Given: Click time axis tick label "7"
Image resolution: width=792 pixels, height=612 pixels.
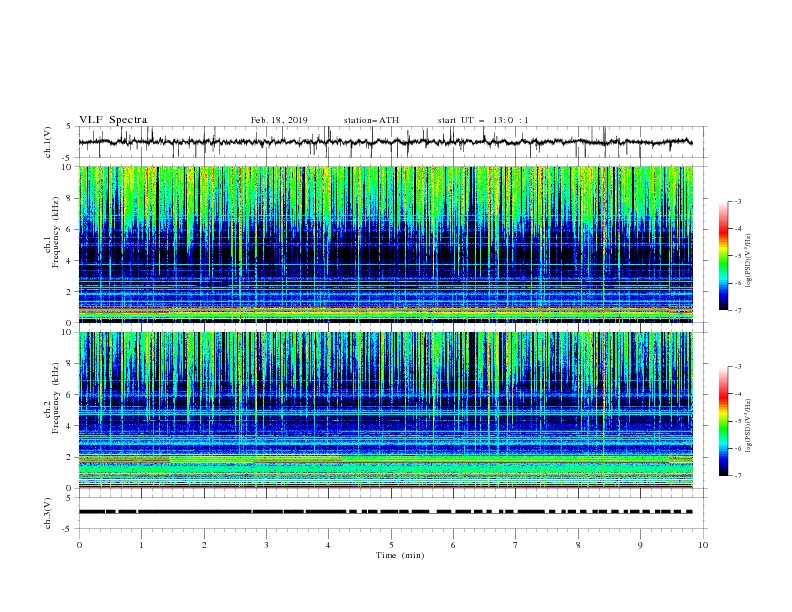Looking at the screenshot, I should pos(516,545).
